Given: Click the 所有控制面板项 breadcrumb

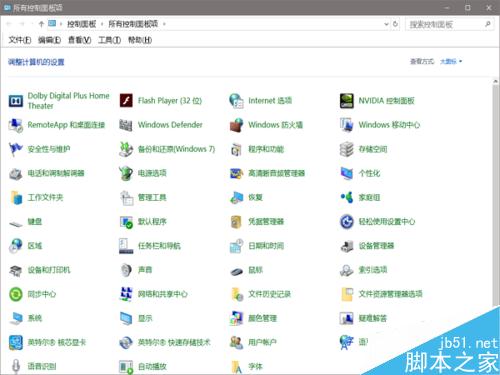Looking at the screenshot, I should coord(133,24).
